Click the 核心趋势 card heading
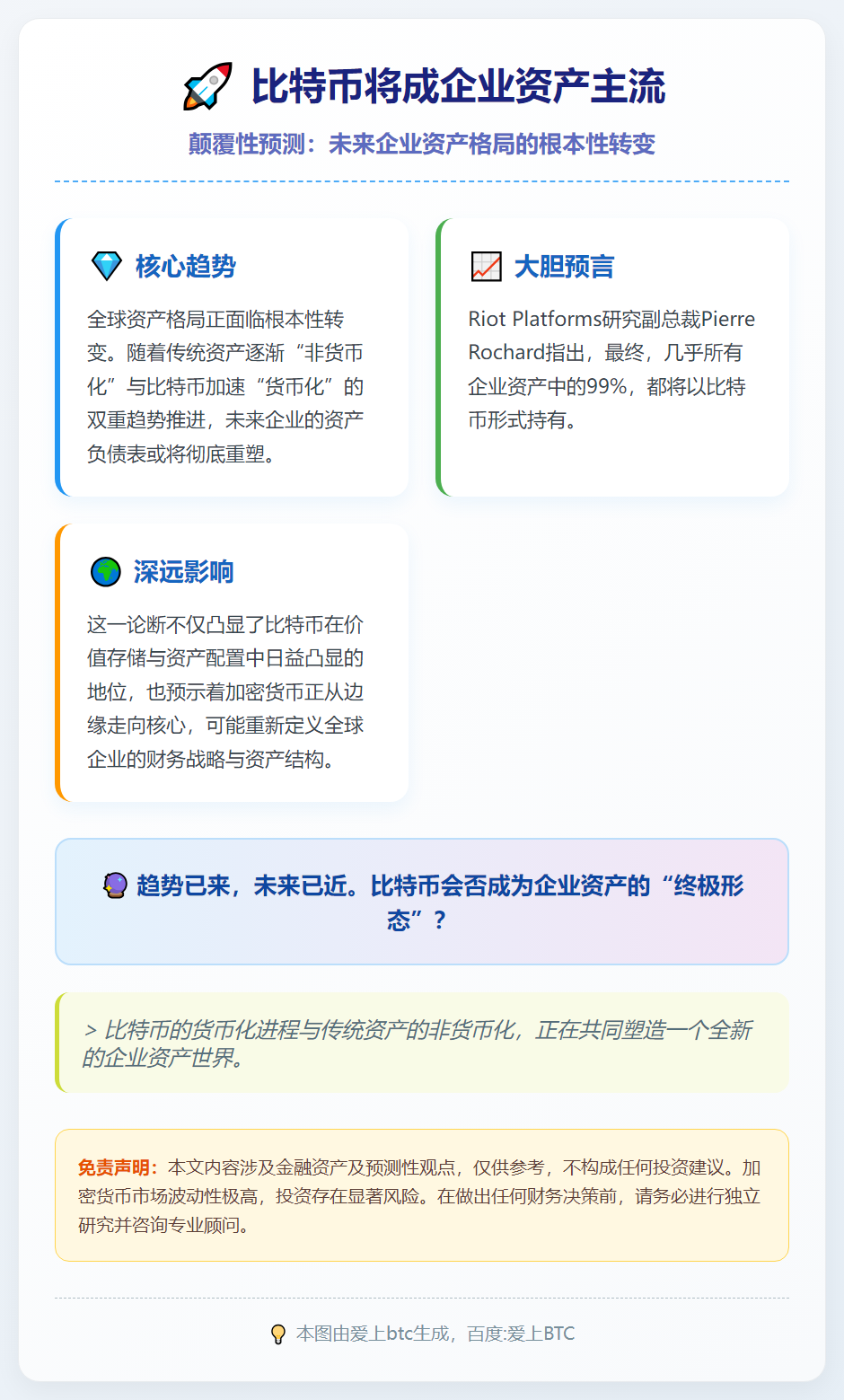The height and width of the screenshot is (1400, 844). click(x=186, y=266)
